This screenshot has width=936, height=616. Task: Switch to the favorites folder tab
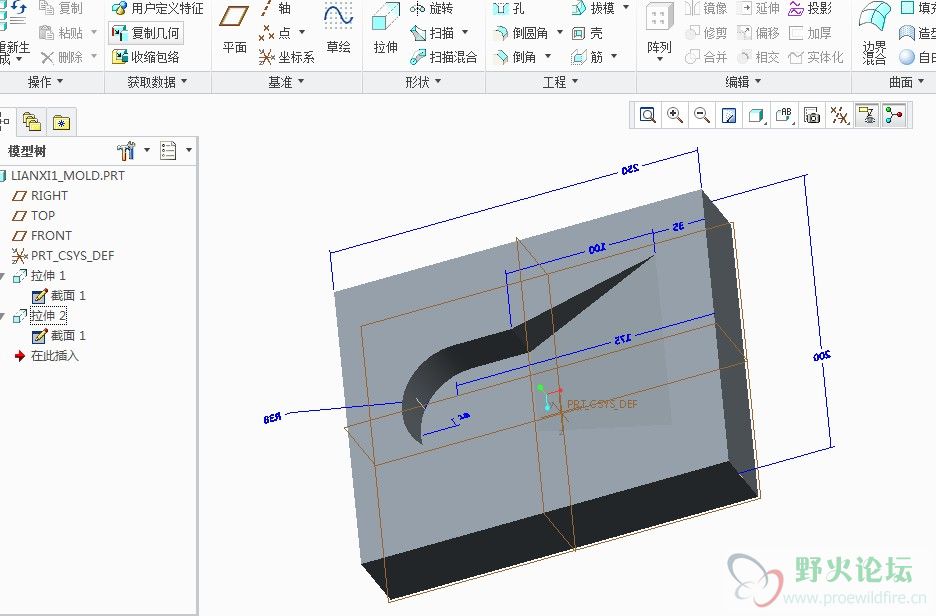pyautogui.click(x=61, y=122)
